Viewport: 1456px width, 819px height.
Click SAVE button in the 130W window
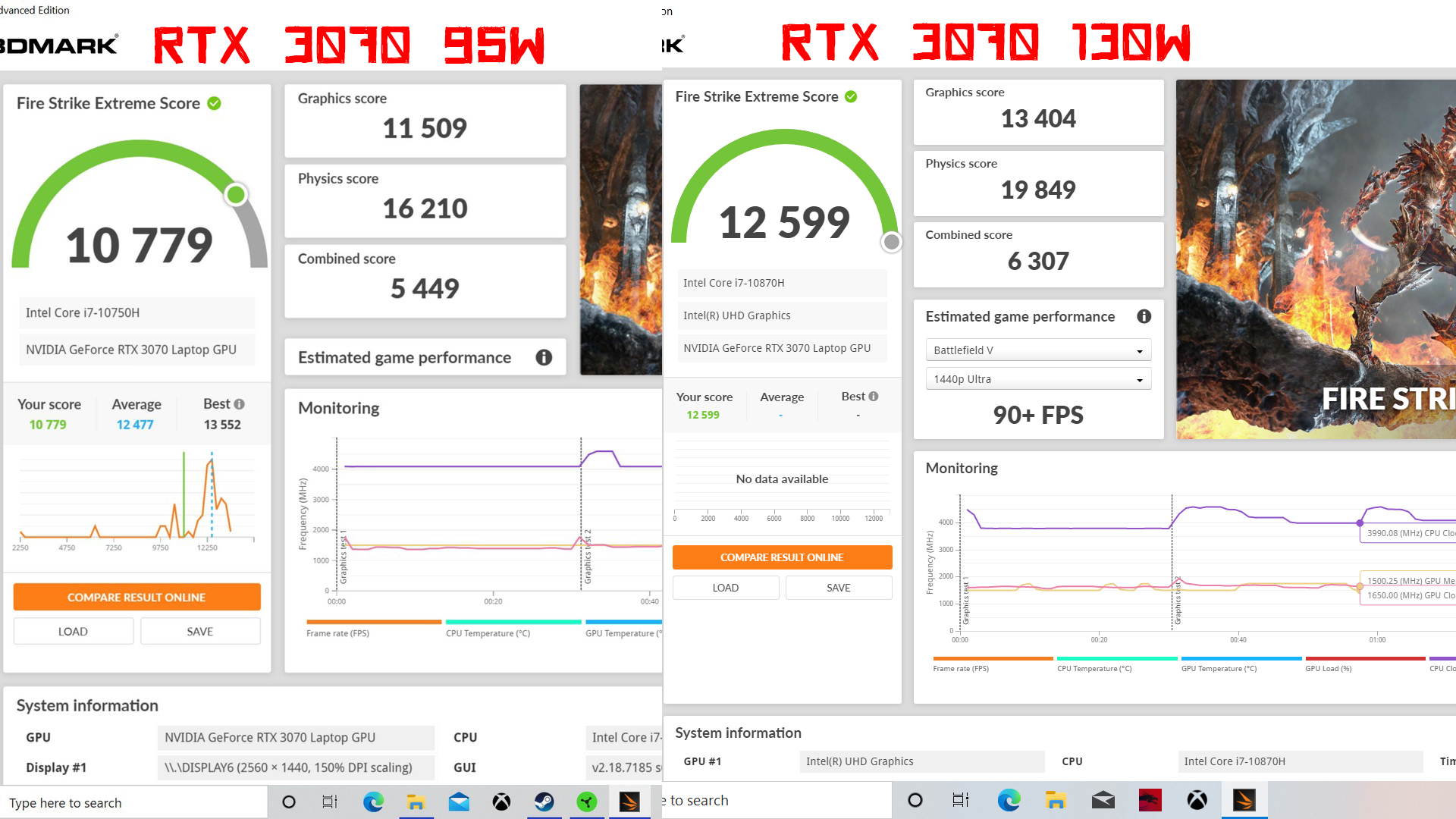tap(839, 588)
